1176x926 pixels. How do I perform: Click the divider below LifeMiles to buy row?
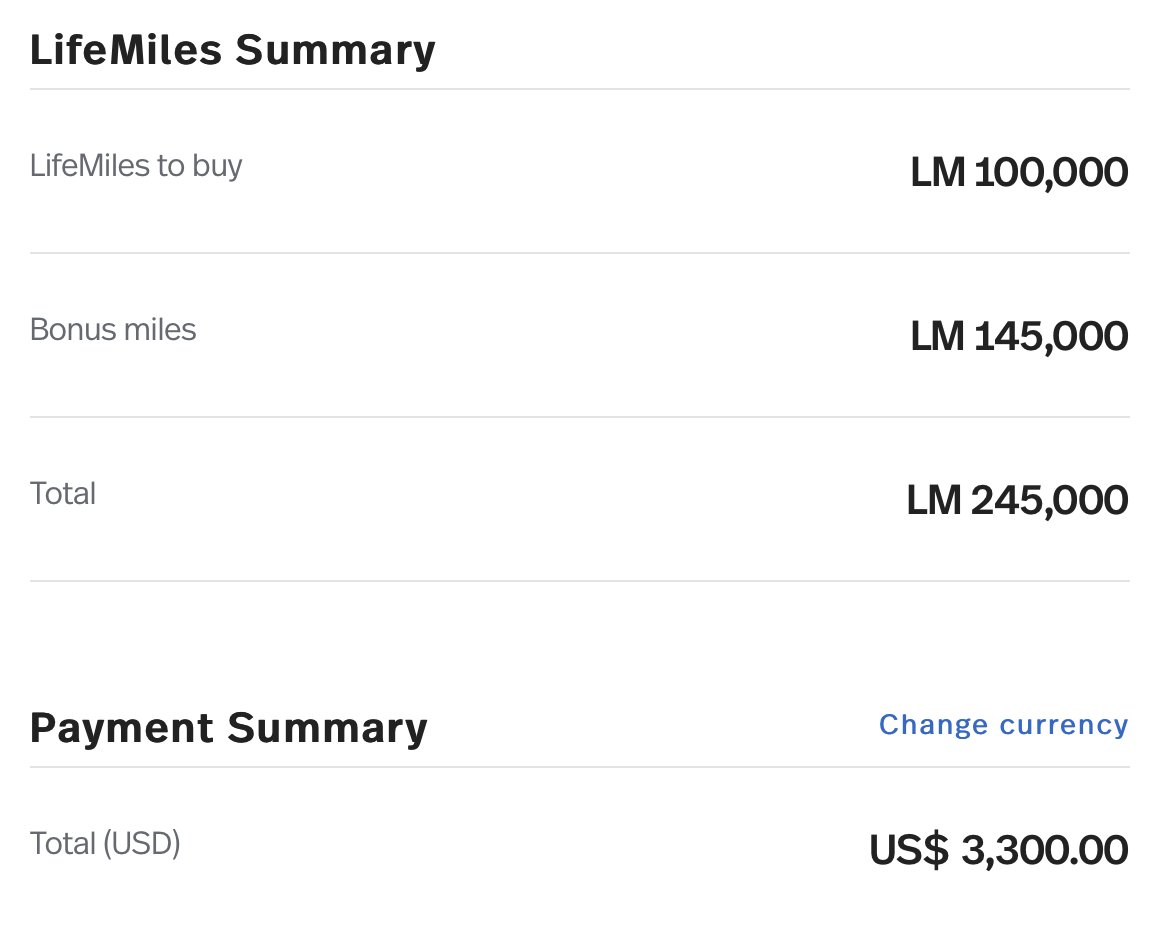580,253
